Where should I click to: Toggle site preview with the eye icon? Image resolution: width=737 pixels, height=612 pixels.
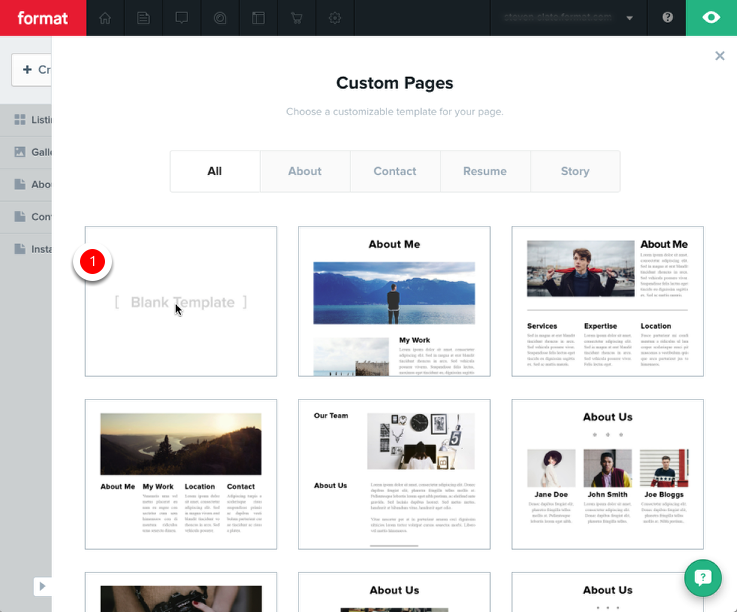(x=711, y=18)
